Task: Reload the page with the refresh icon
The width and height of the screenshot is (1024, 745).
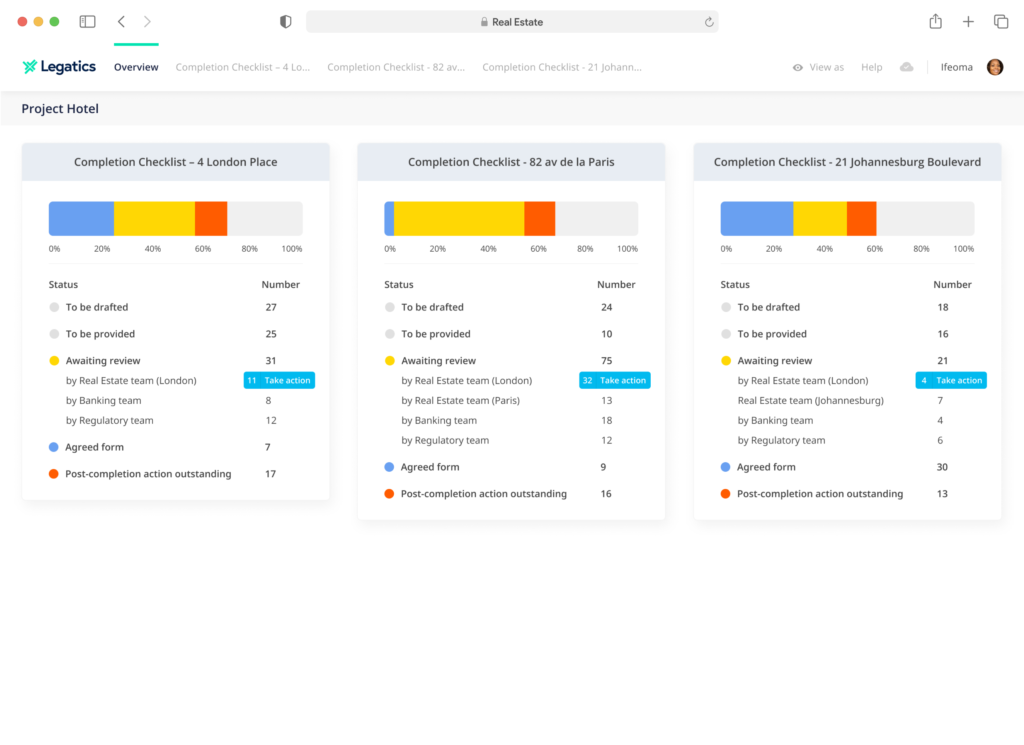Action: [x=709, y=22]
